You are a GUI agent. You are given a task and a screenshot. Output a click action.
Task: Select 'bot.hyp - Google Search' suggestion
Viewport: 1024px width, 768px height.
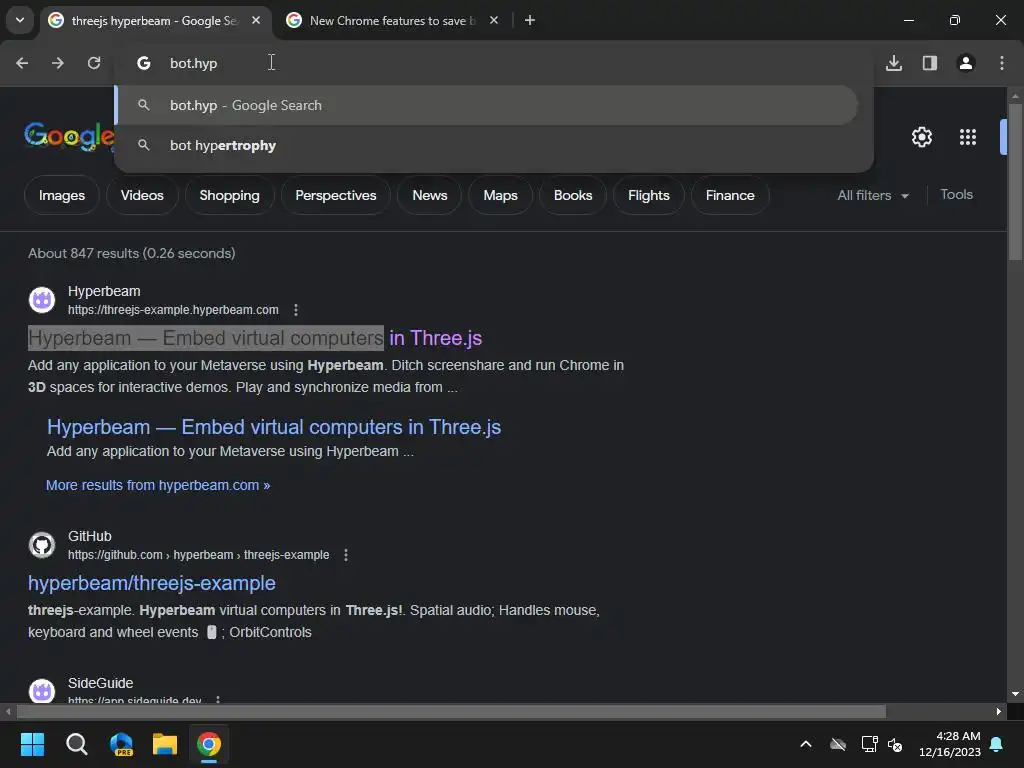(487, 105)
